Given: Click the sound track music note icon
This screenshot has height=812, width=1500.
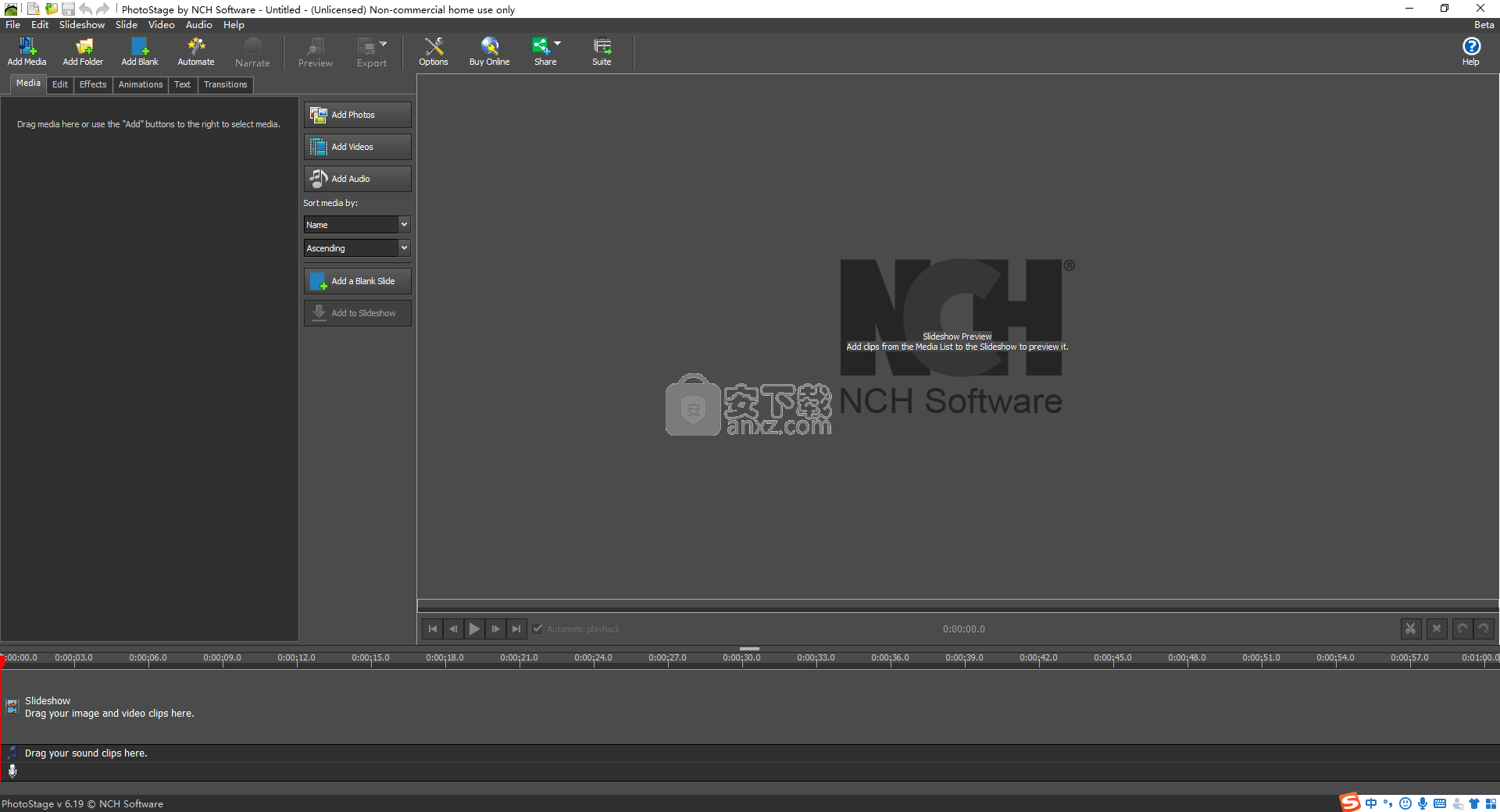Looking at the screenshot, I should tap(12, 753).
